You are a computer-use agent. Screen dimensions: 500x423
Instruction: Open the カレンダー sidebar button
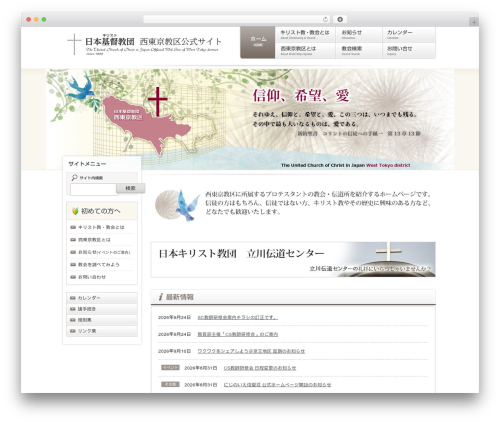pyautogui.click(x=102, y=298)
